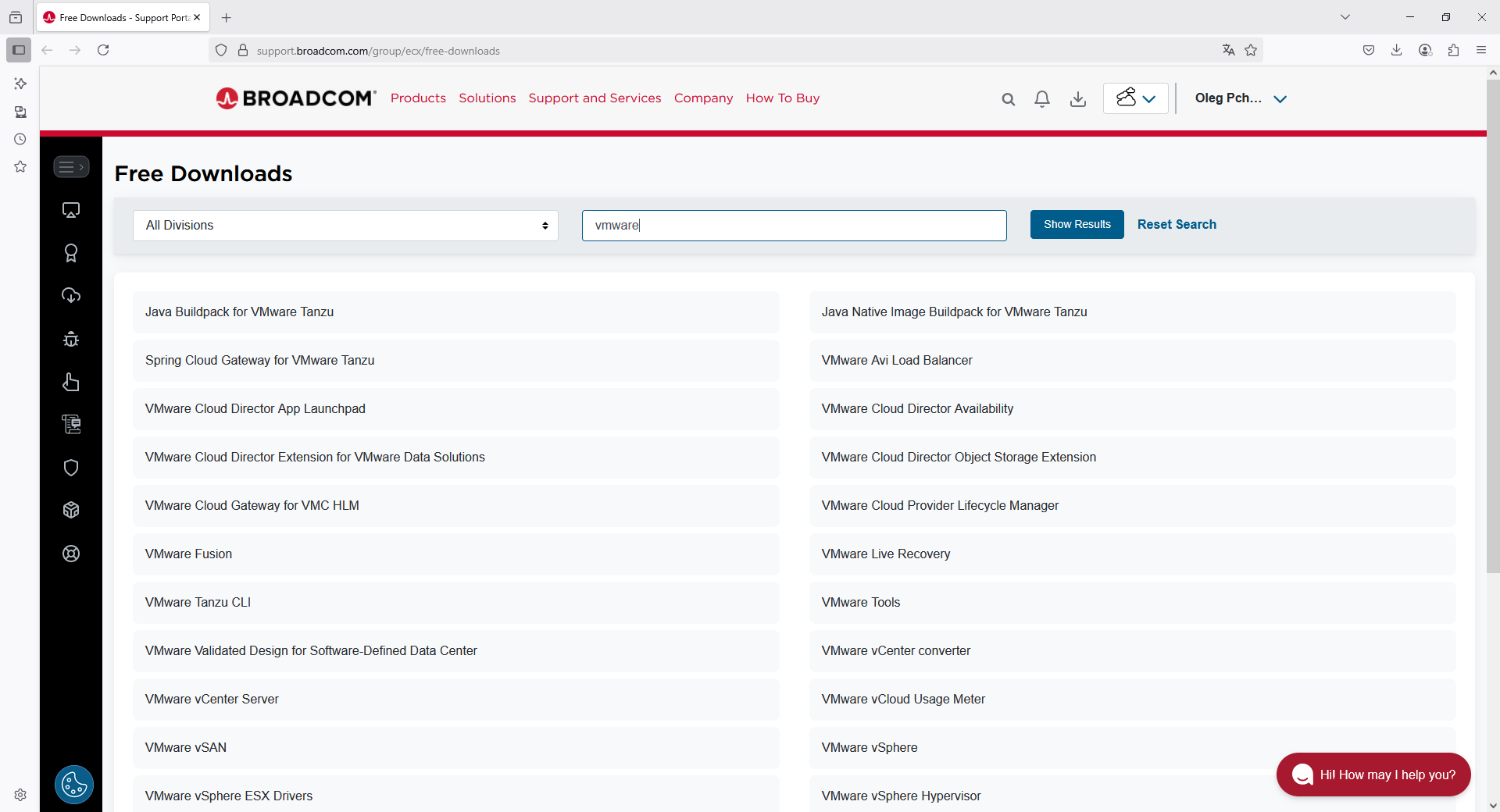Open the lifebuoy support icon in black sidebar
Screen dimensions: 1500x812
point(71,554)
